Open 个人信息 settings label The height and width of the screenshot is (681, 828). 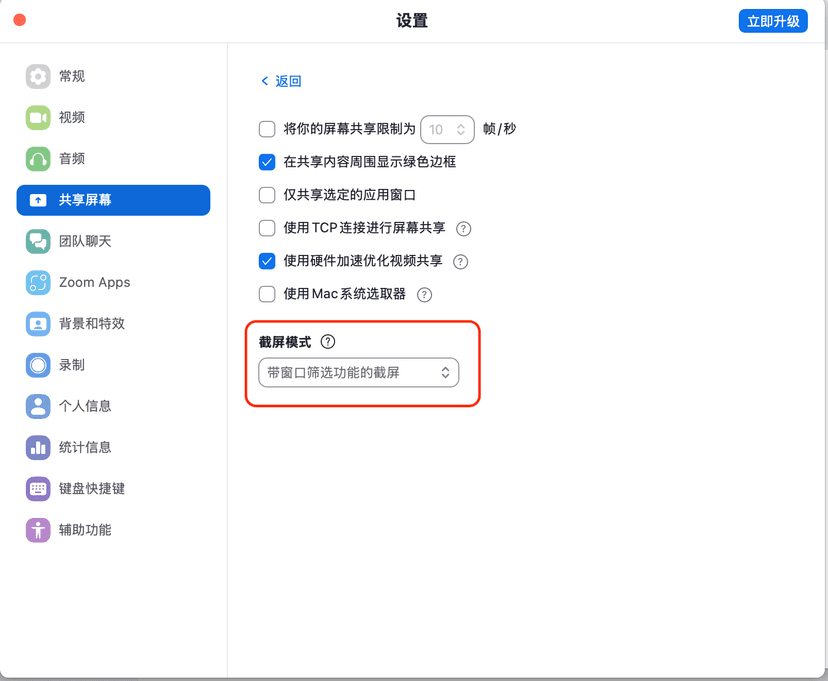pos(85,406)
